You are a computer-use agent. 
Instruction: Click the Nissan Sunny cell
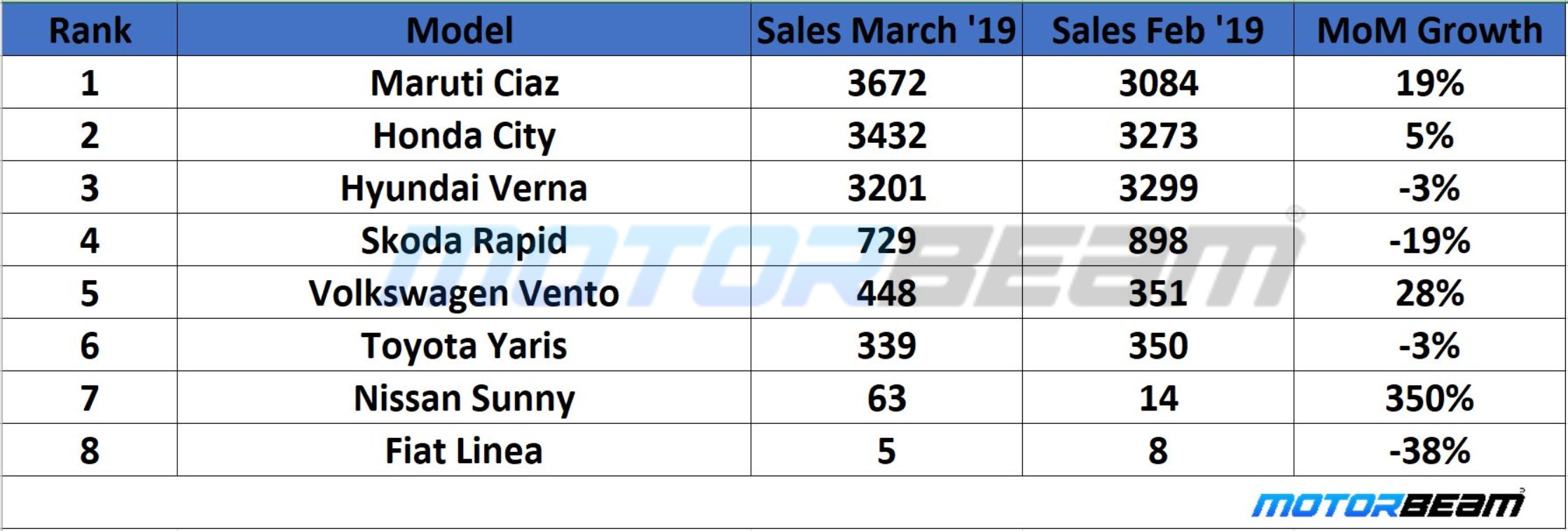(465, 399)
